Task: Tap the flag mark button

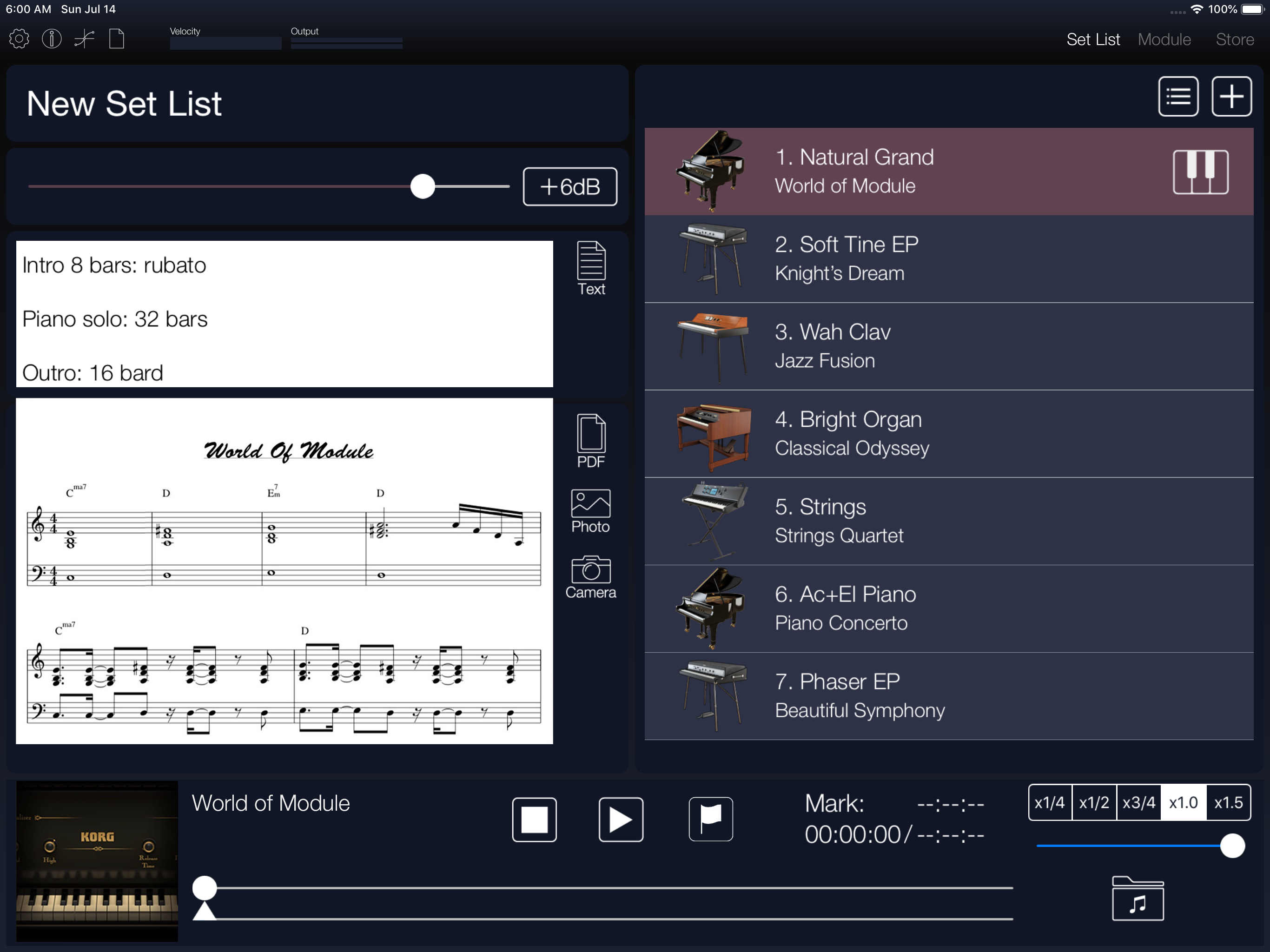Action: pyautogui.click(x=710, y=819)
